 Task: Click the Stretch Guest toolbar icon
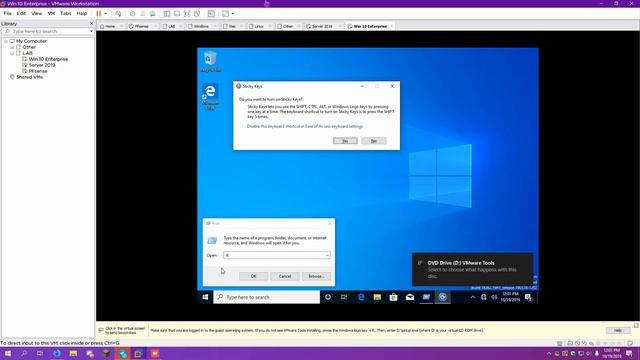225,13
